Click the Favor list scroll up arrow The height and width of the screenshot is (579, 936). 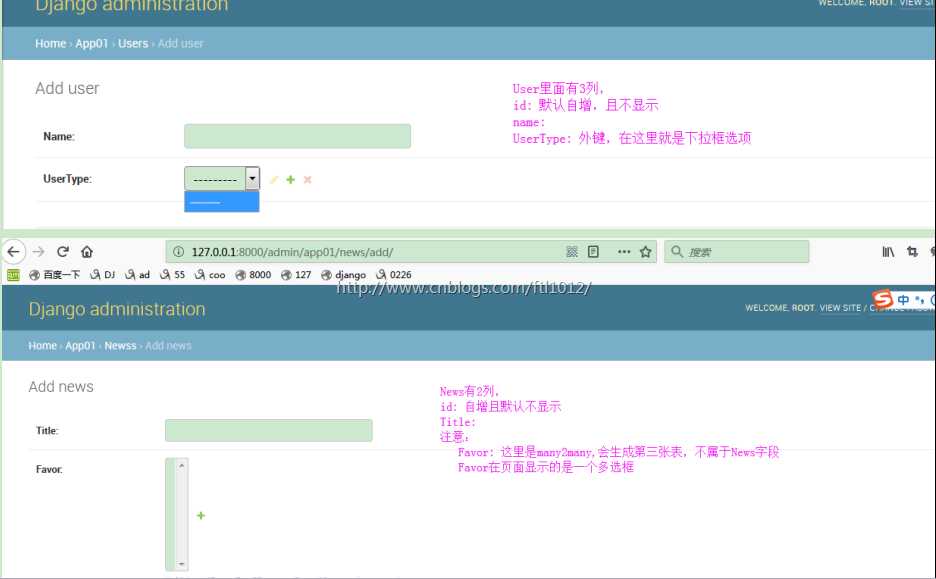click(181, 465)
